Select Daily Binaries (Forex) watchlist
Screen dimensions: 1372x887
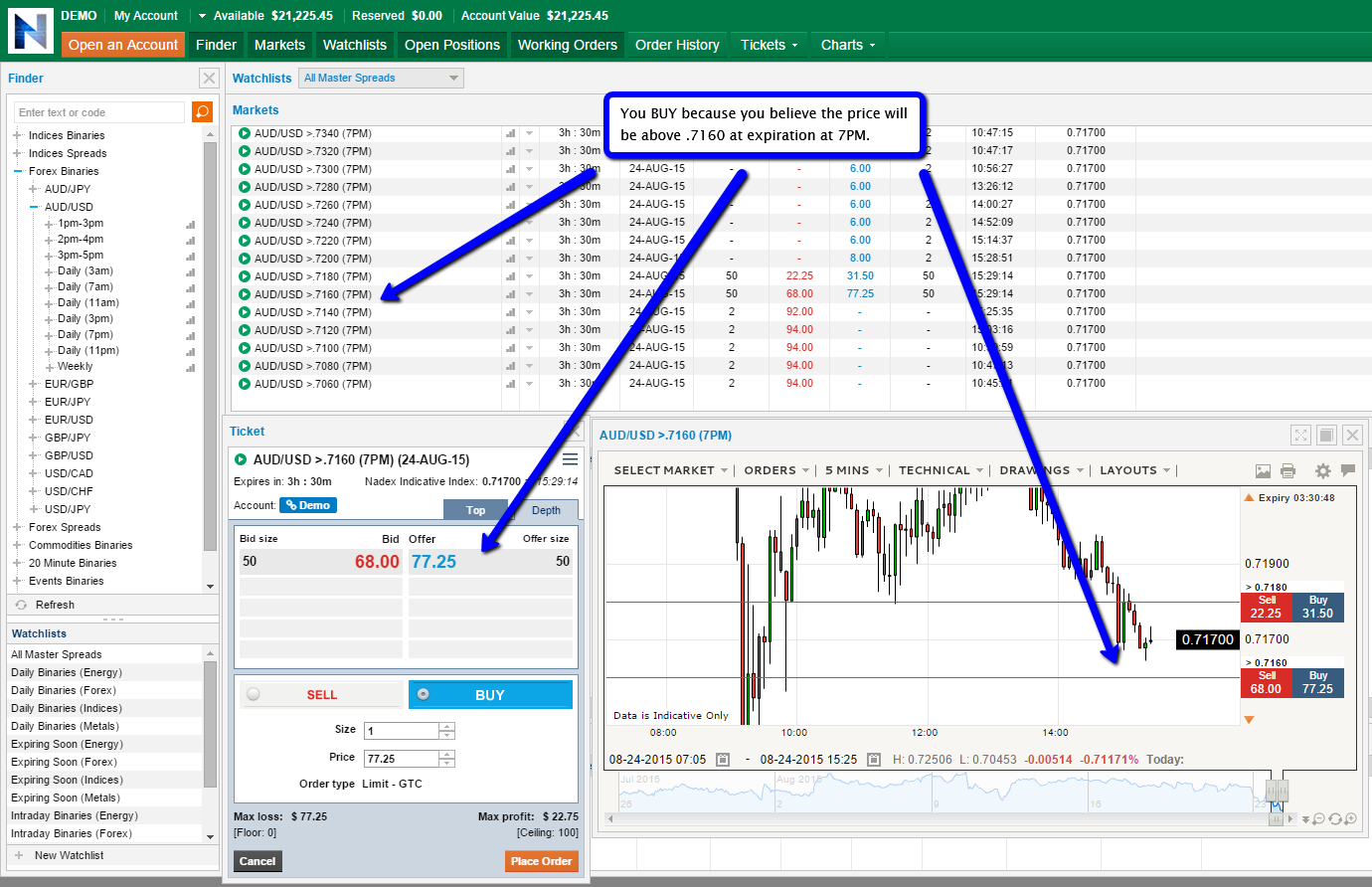pos(64,690)
